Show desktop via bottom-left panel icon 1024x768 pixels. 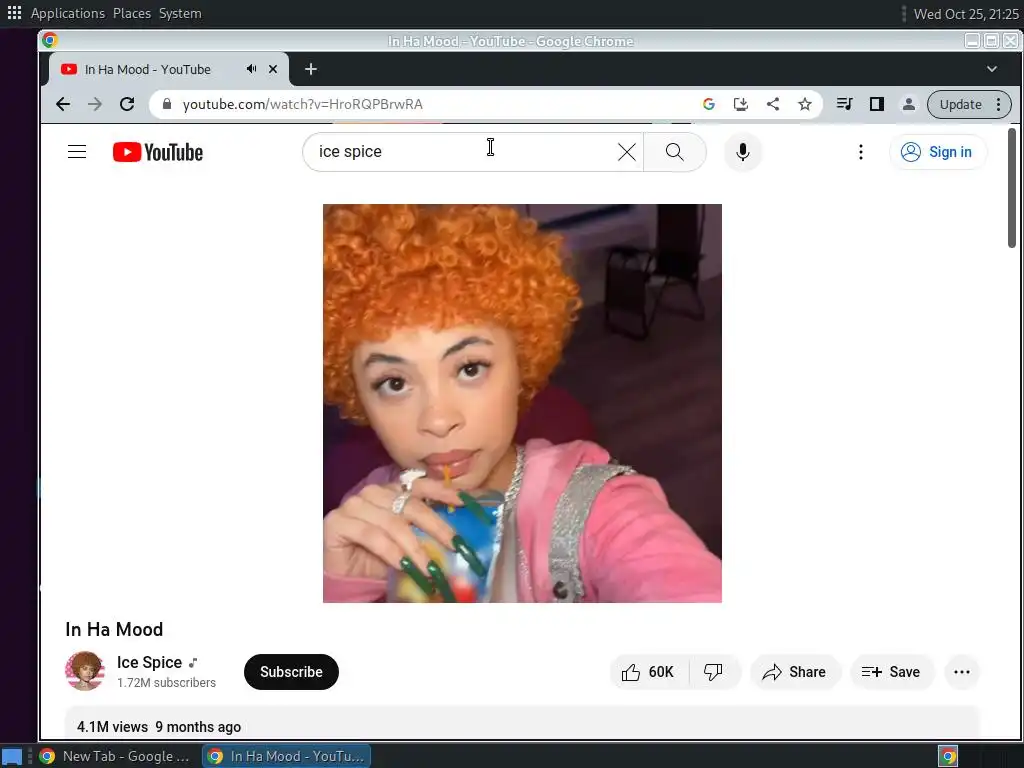12,757
